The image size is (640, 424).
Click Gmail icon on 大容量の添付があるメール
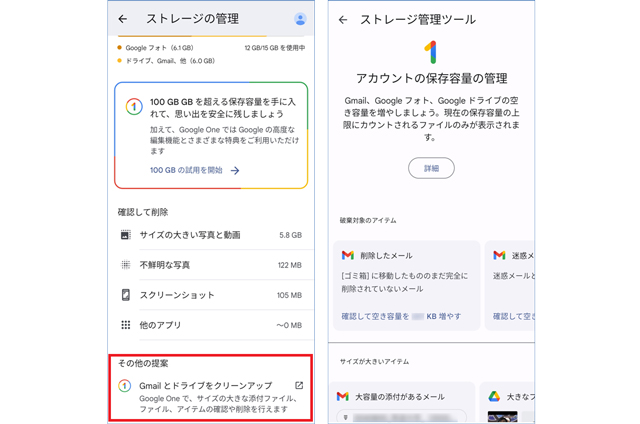coord(343,396)
